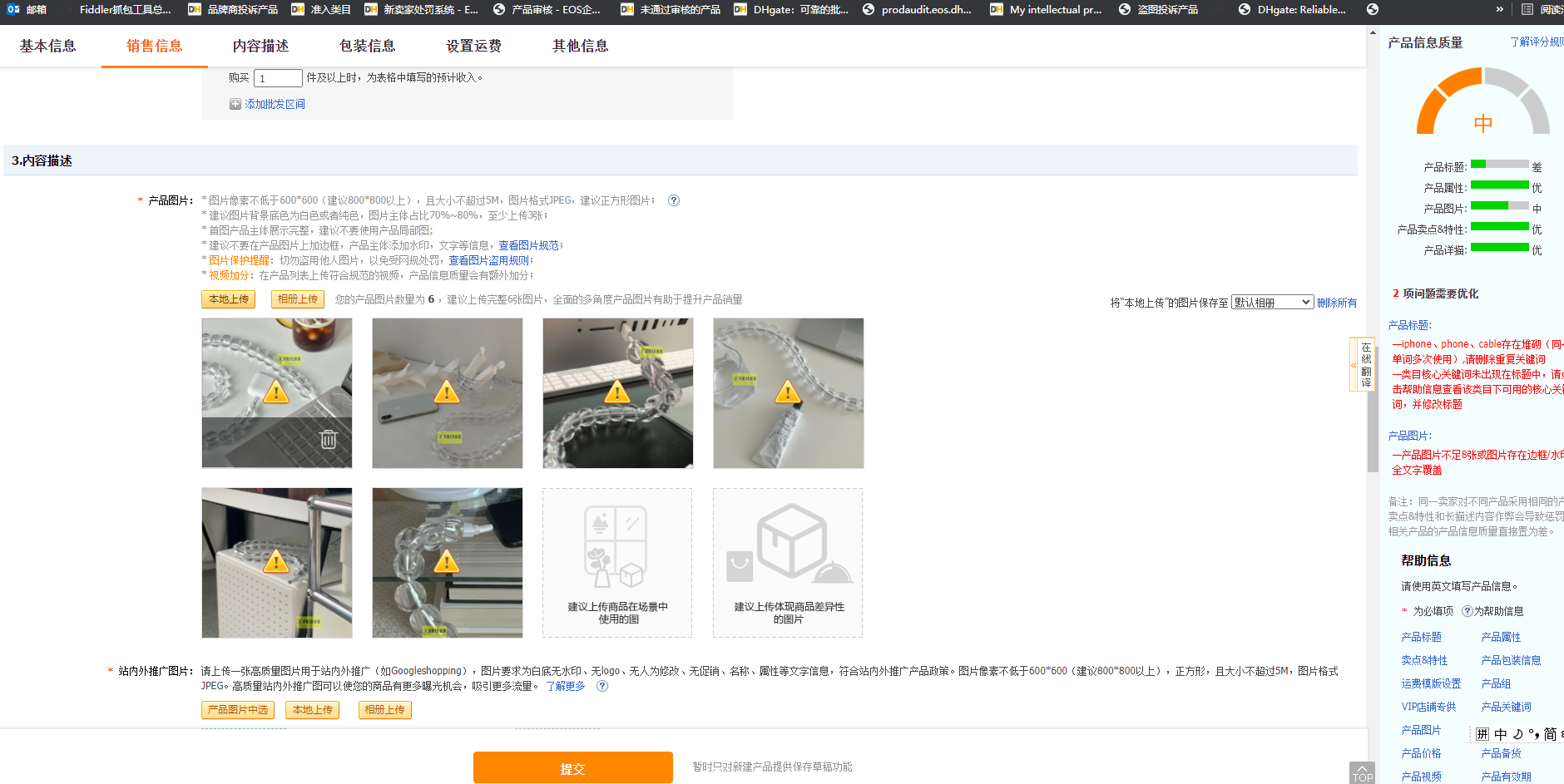The width and height of the screenshot is (1564, 784).
Task: Open the 默认相册 album dropdown
Action: pyautogui.click(x=1272, y=303)
